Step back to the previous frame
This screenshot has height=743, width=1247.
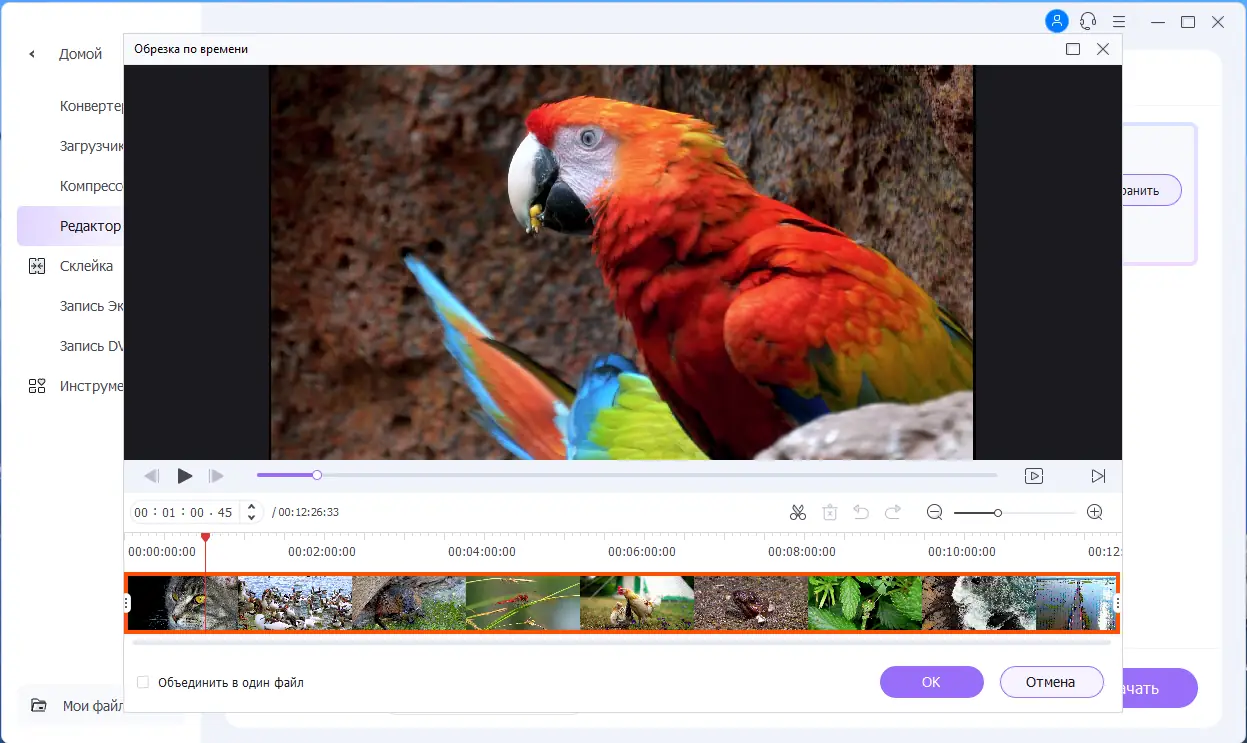tap(152, 476)
